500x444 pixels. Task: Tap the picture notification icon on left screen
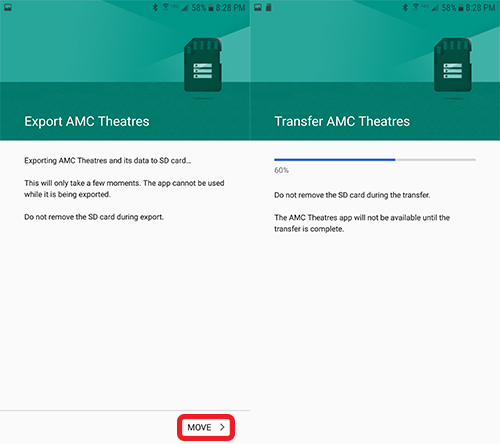click(x=8, y=7)
